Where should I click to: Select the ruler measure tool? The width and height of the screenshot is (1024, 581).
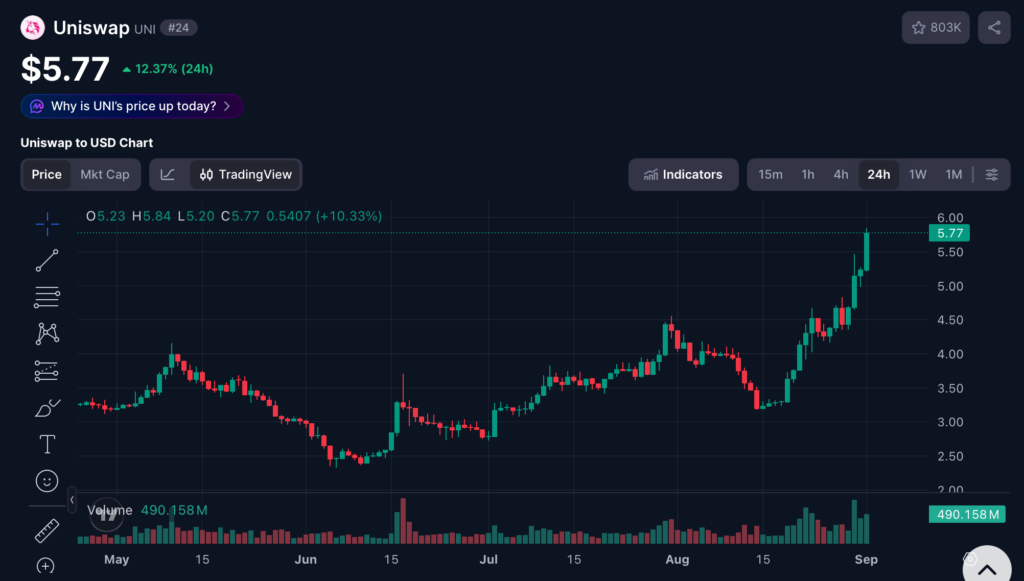click(47, 531)
